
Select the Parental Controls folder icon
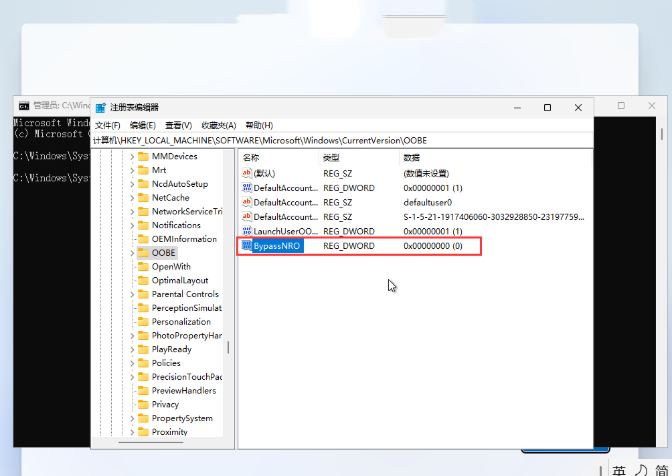pyautogui.click(x=143, y=294)
